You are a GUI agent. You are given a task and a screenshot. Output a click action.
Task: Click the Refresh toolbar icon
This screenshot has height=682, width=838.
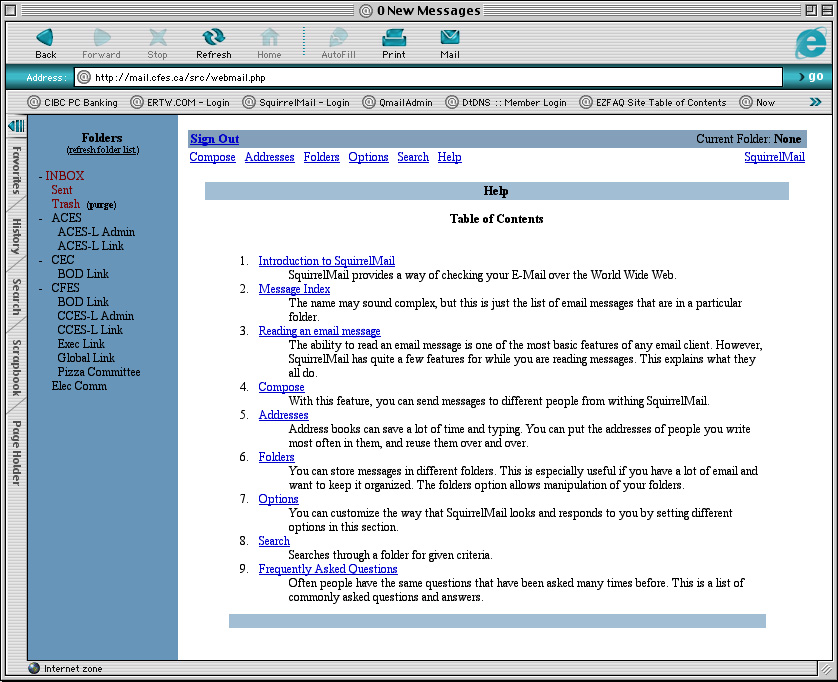(213, 37)
